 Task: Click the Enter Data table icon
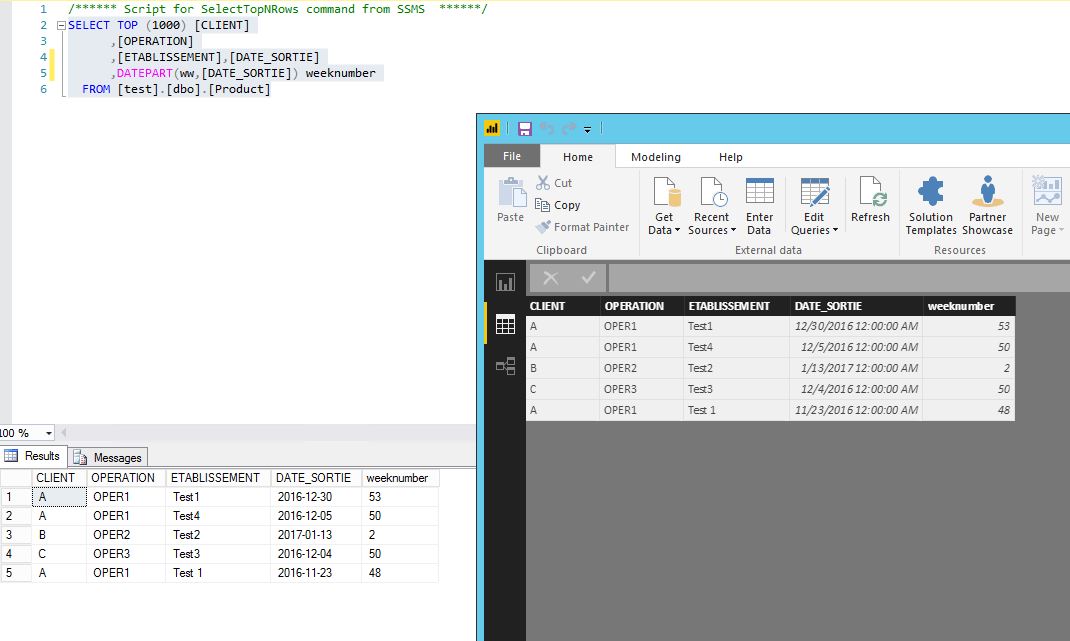pos(760,191)
